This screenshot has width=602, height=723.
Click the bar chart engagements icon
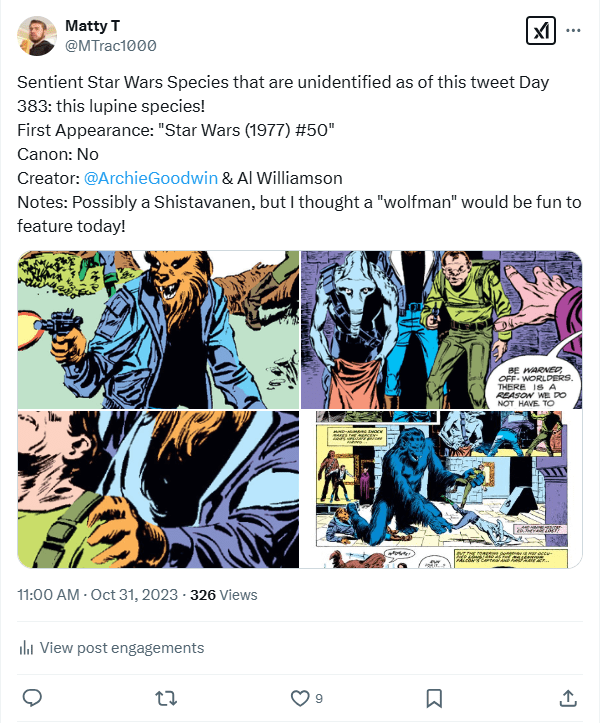(x=27, y=648)
